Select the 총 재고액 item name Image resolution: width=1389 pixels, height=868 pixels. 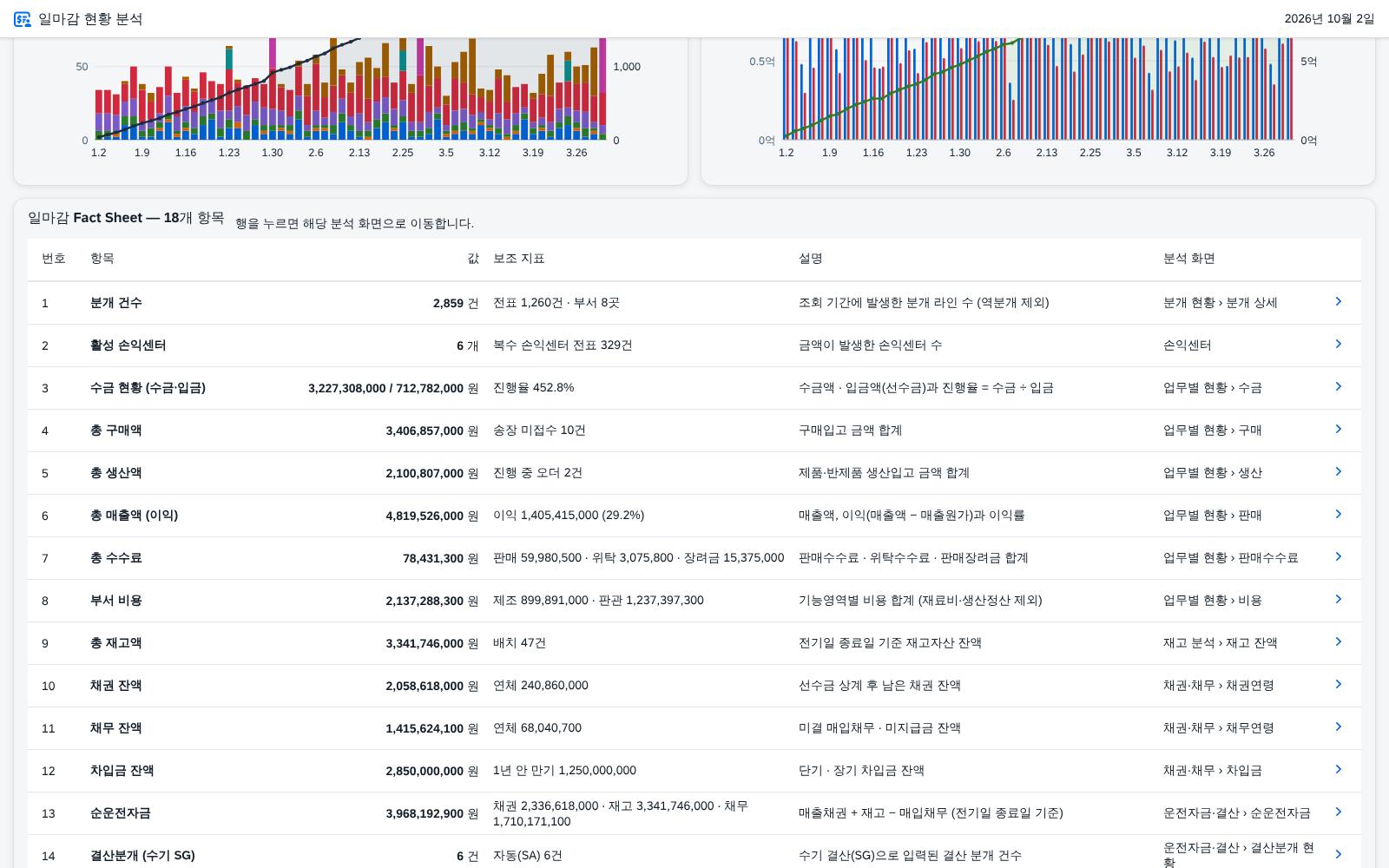tap(116, 643)
